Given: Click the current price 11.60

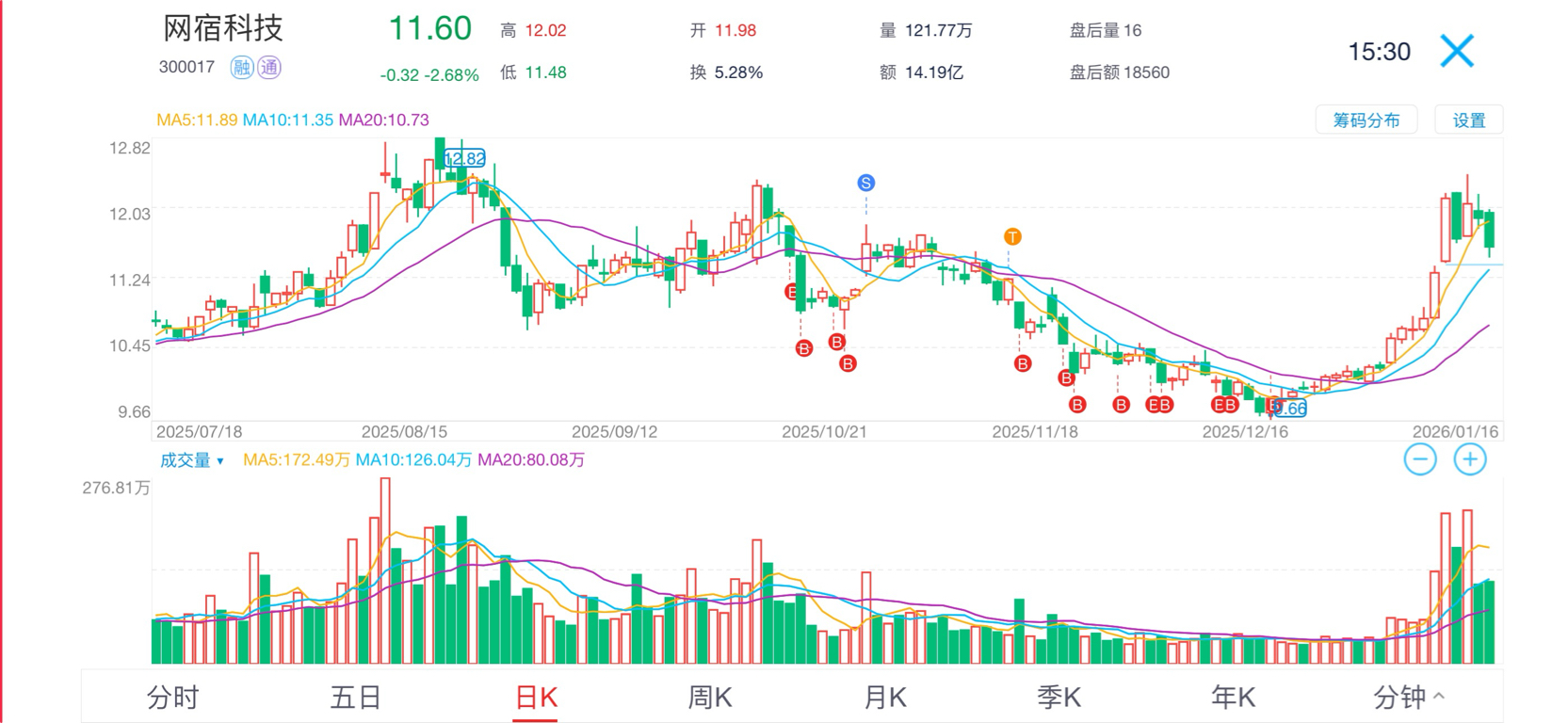Looking at the screenshot, I should [x=430, y=28].
